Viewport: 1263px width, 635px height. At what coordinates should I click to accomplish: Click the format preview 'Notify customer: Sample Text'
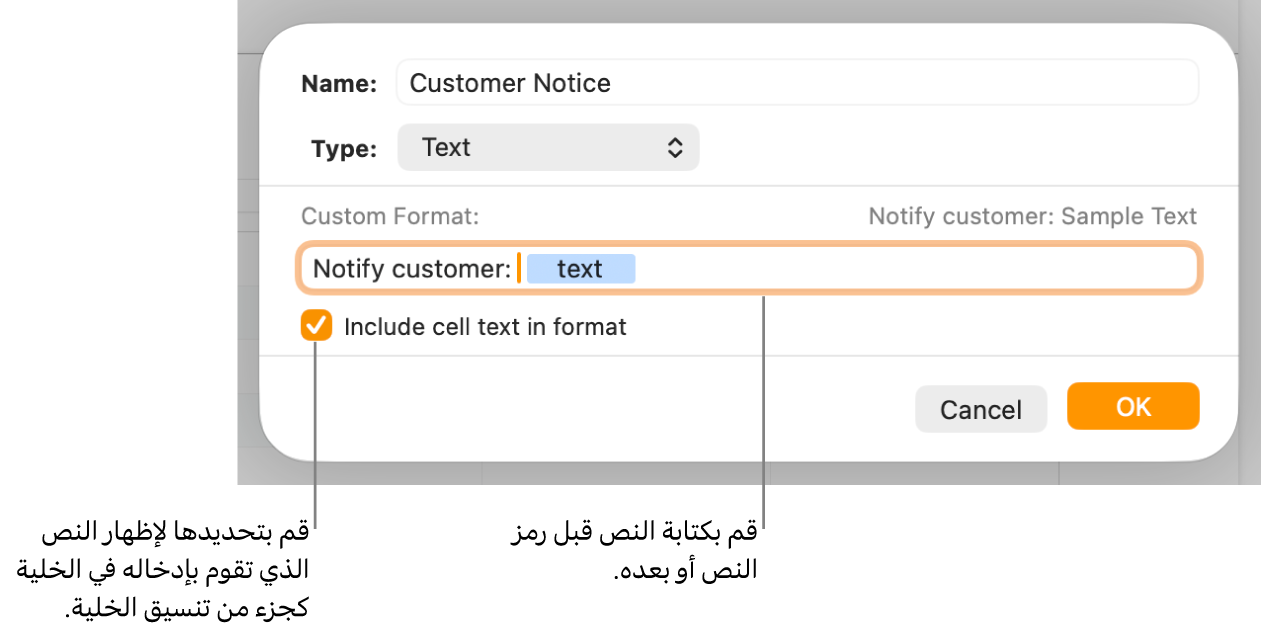click(x=1032, y=216)
